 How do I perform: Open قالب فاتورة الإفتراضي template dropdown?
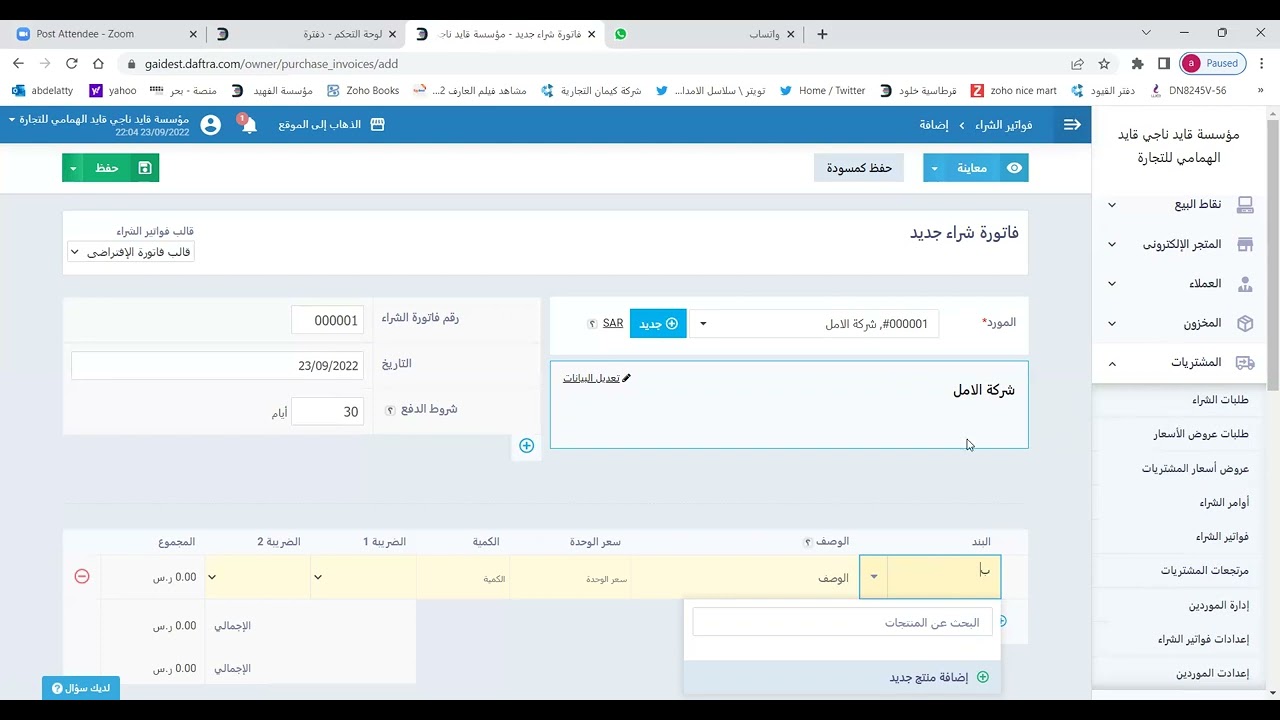131,252
